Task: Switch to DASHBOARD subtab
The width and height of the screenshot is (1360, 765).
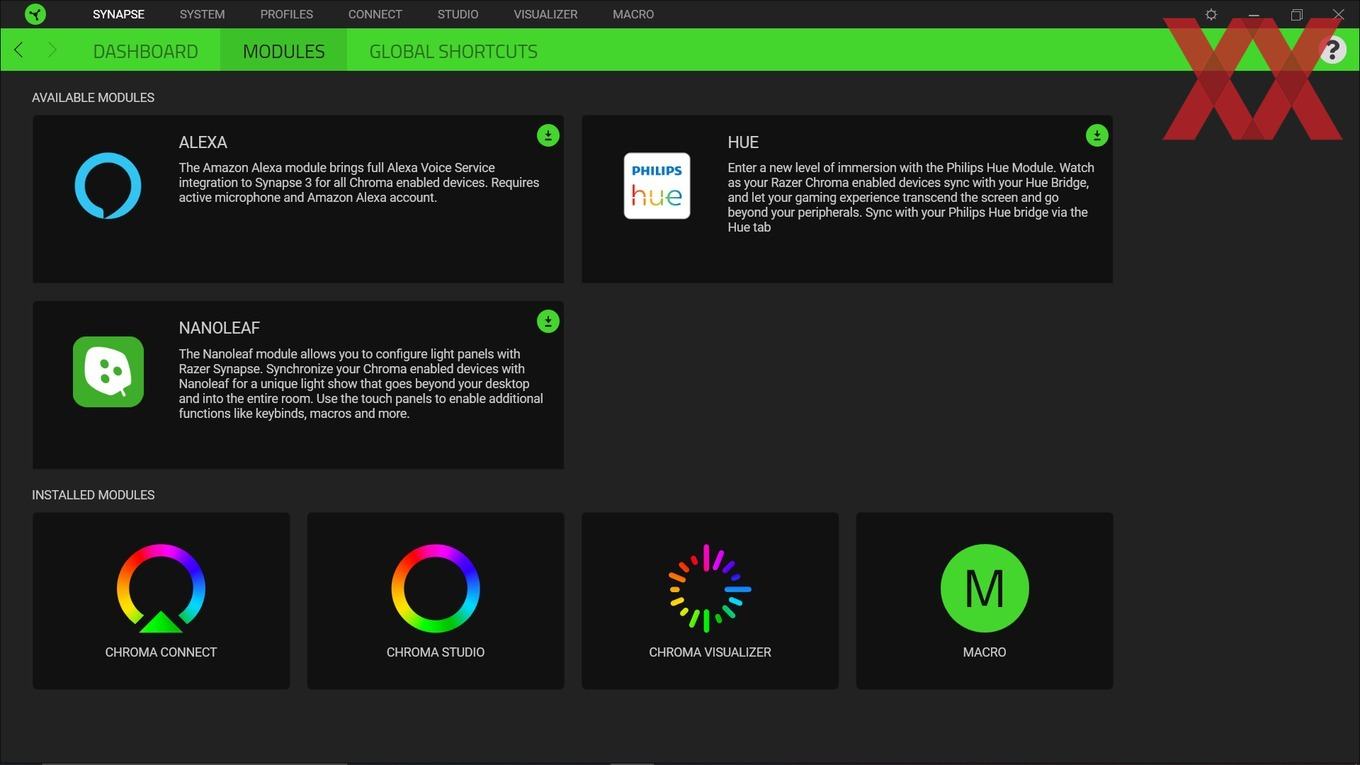Action: 145,51
